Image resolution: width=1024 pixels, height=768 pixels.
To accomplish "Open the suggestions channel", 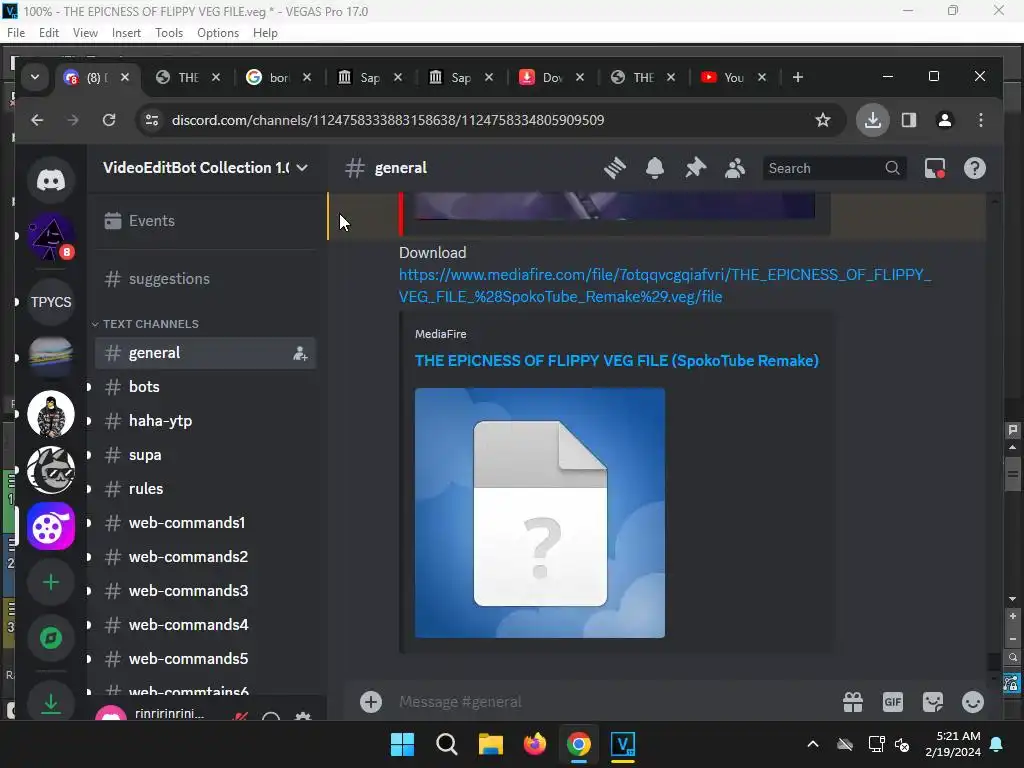I will click(x=205, y=279).
